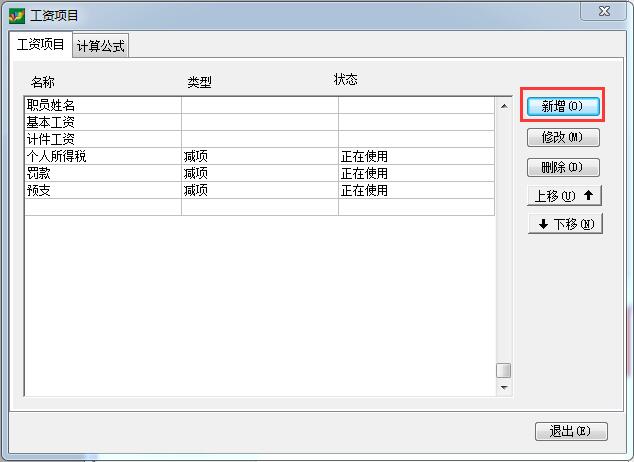634x462 pixels.
Task: Switch to the 计算公式 tab
Action: (x=101, y=46)
